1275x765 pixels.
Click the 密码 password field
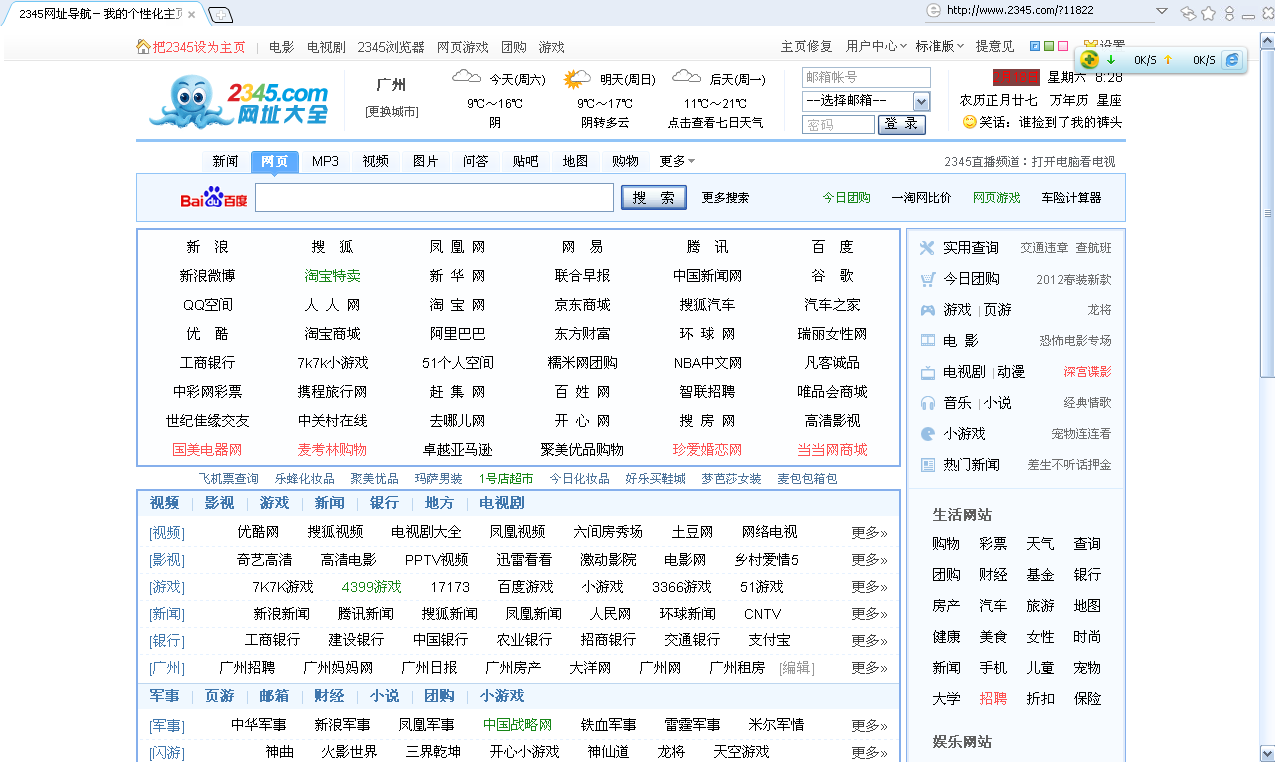[x=838, y=125]
